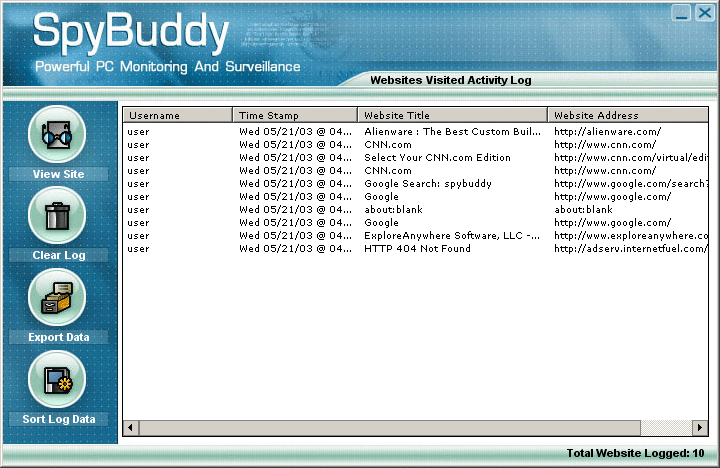Click the Sort Log Data disk icon
720x468 pixels.
tap(58, 379)
